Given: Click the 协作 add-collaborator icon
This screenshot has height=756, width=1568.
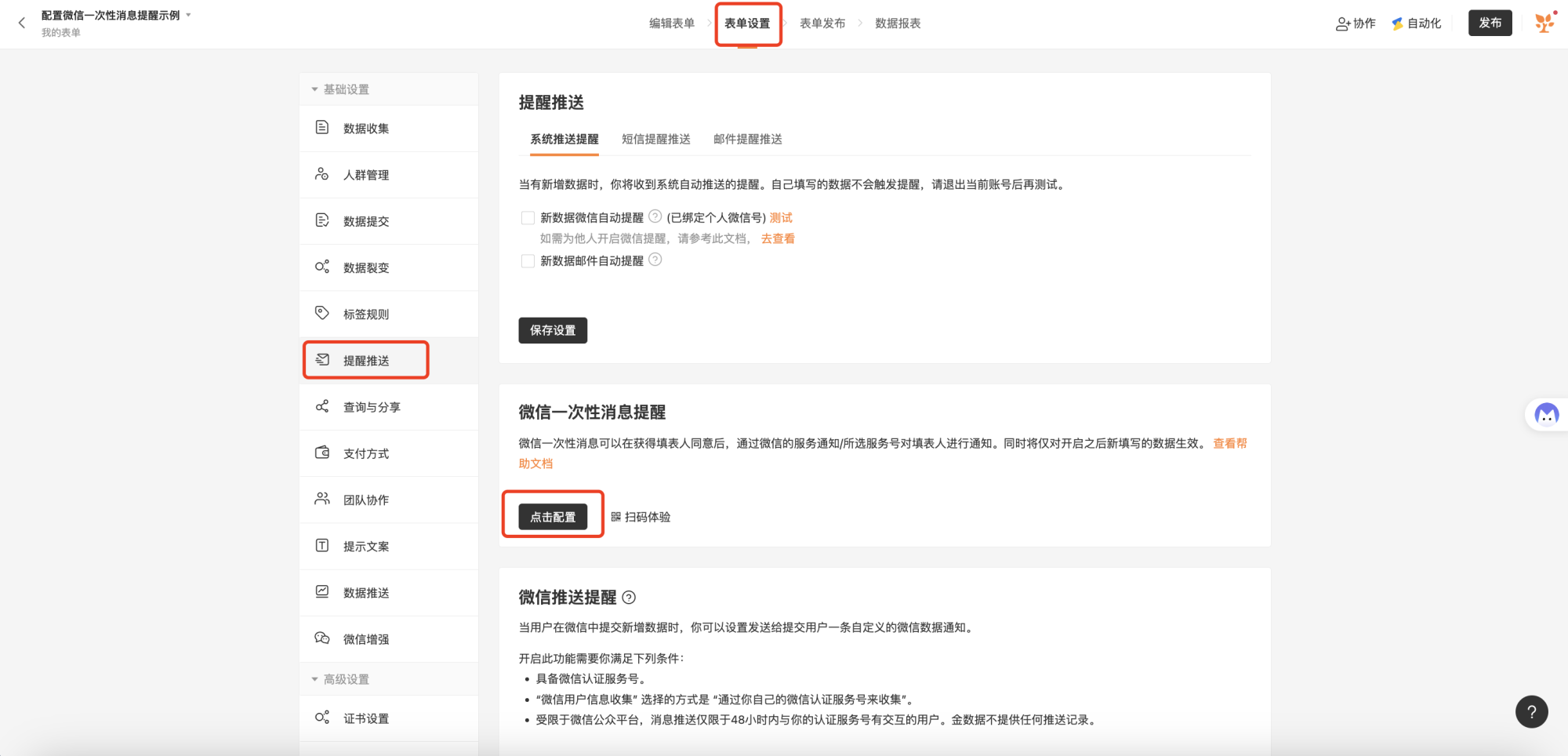Looking at the screenshot, I should [x=1343, y=24].
